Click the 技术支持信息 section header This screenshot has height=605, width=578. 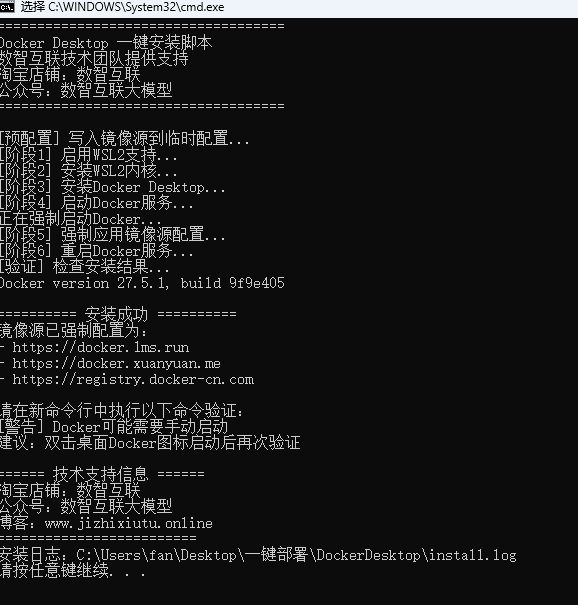pos(102,473)
